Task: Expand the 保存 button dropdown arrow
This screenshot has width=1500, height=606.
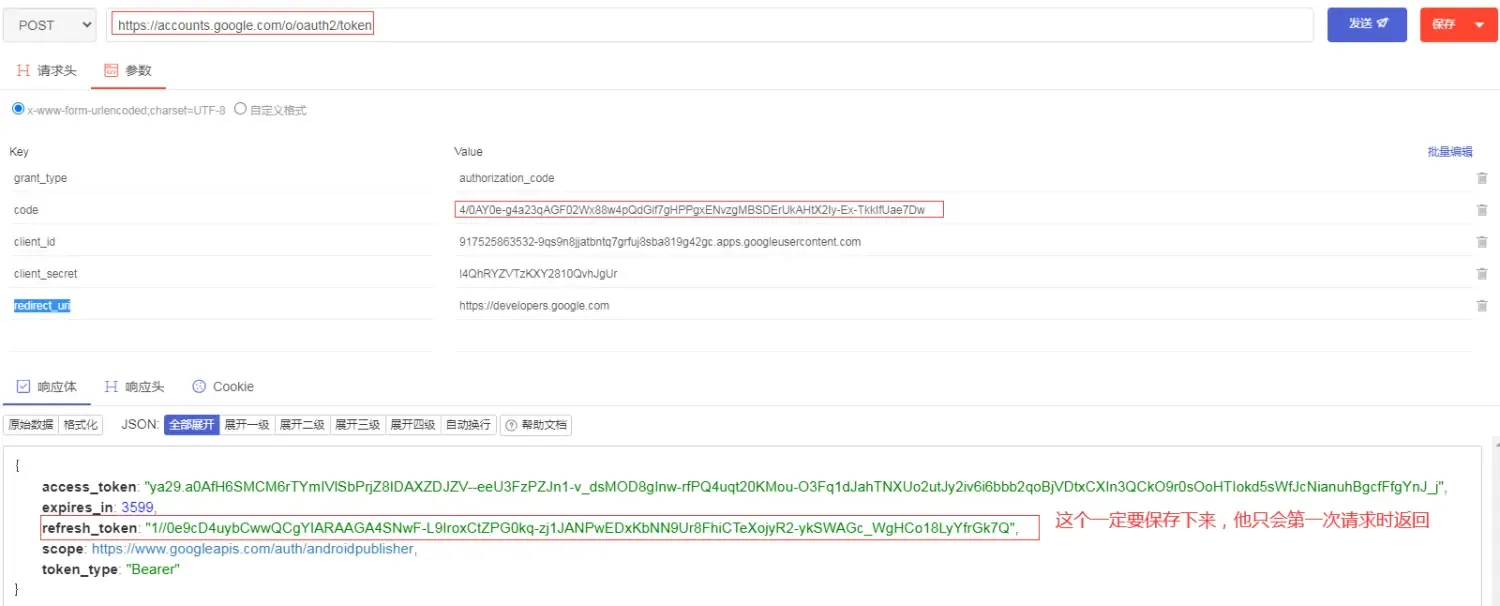Action: (1480, 25)
